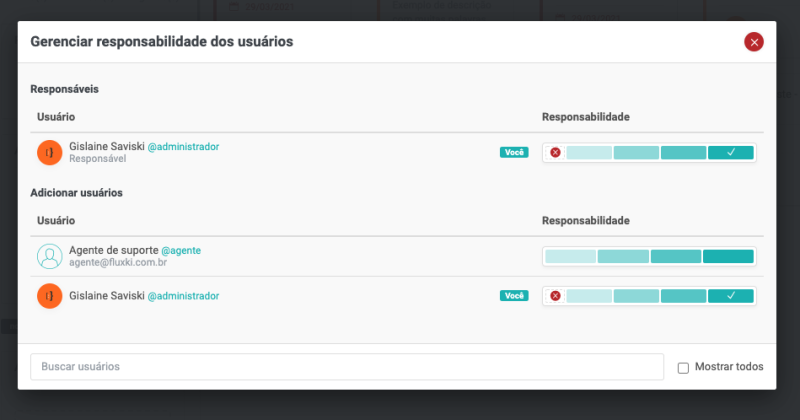Open @administrador link in the Responsáveis section
This screenshot has width=800, height=420.
pos(183,146)
